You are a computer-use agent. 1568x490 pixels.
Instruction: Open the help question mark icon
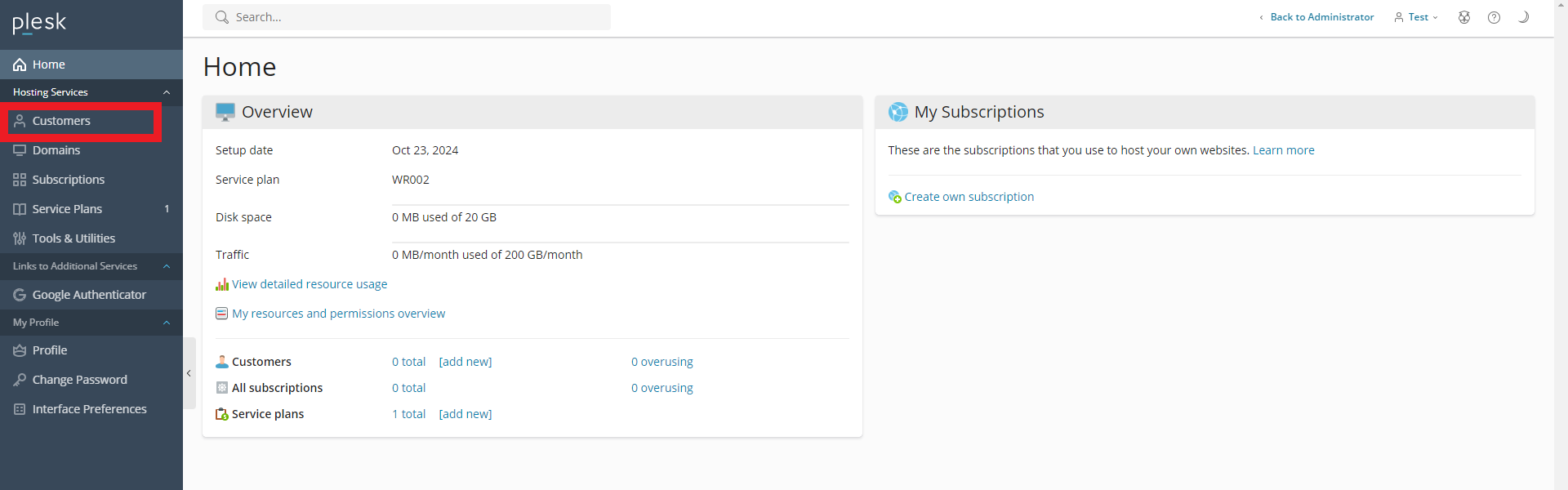(1494, 17)
